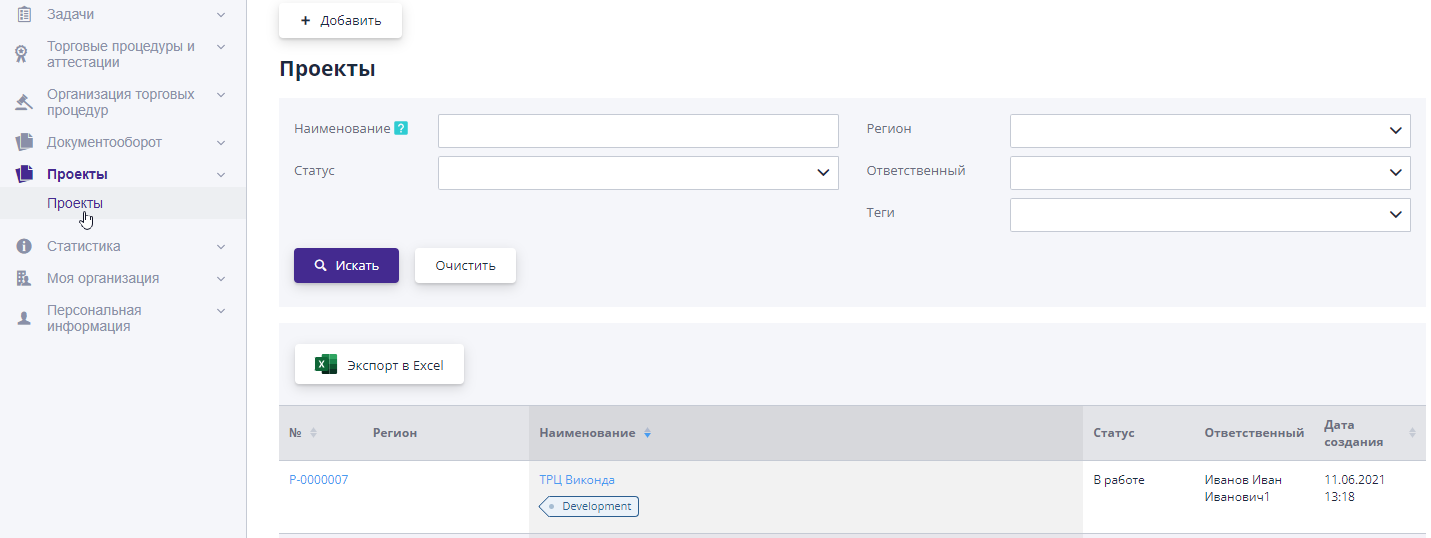The height and width of the screenshot is (538, 1431).
Task: Click the Задачи clipboard icon
Action: (x=24, y=14)
